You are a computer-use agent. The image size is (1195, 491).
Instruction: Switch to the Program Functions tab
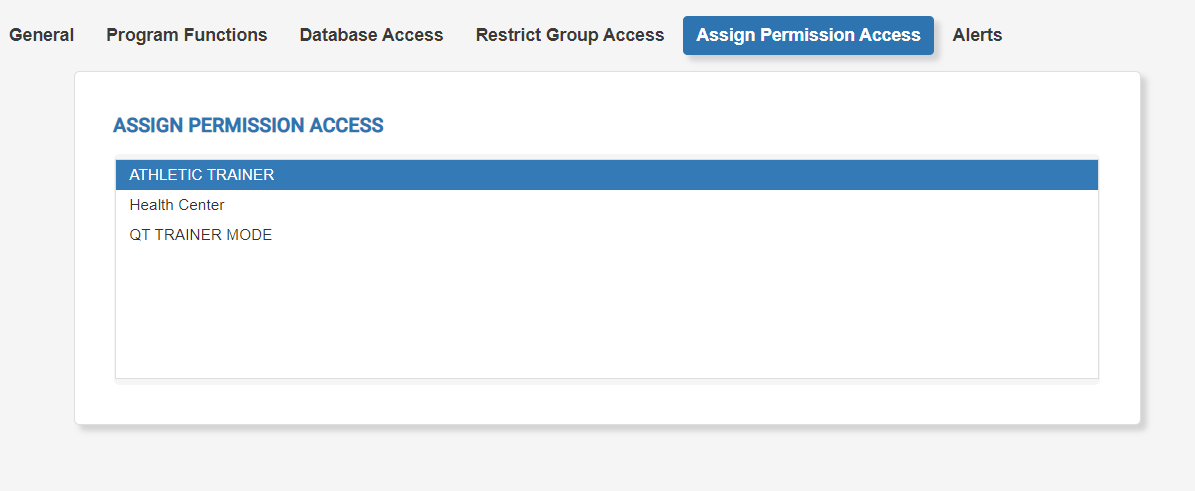coord(187,35)
